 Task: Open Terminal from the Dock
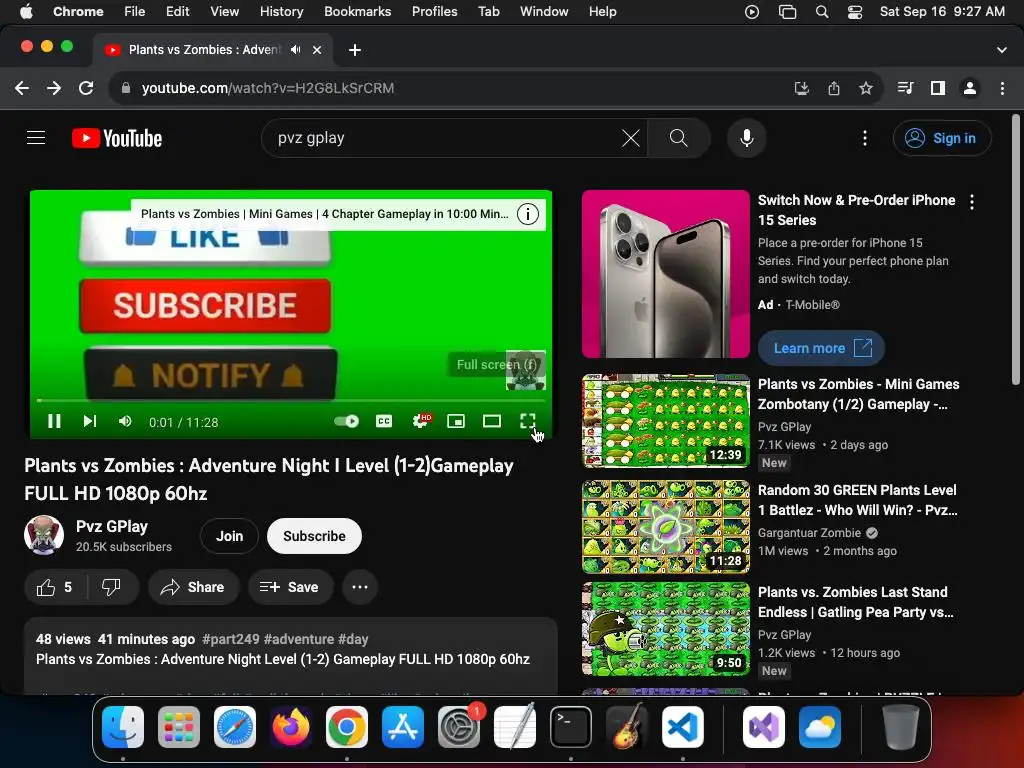571,727
